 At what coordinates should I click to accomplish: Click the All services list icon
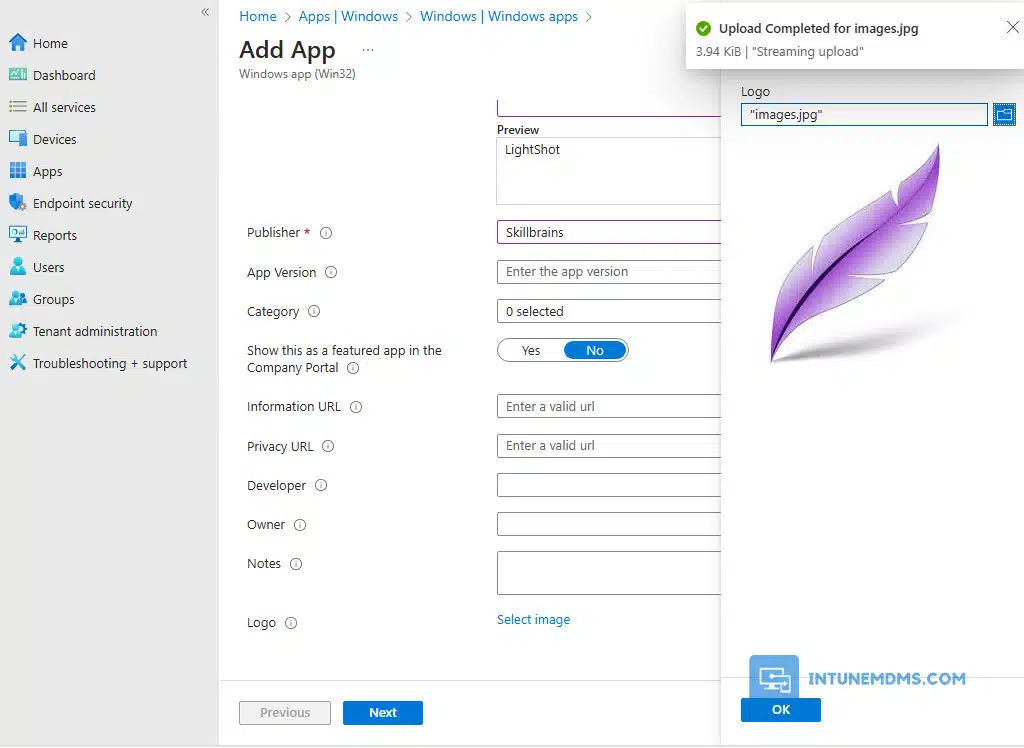tap(17, 107)
